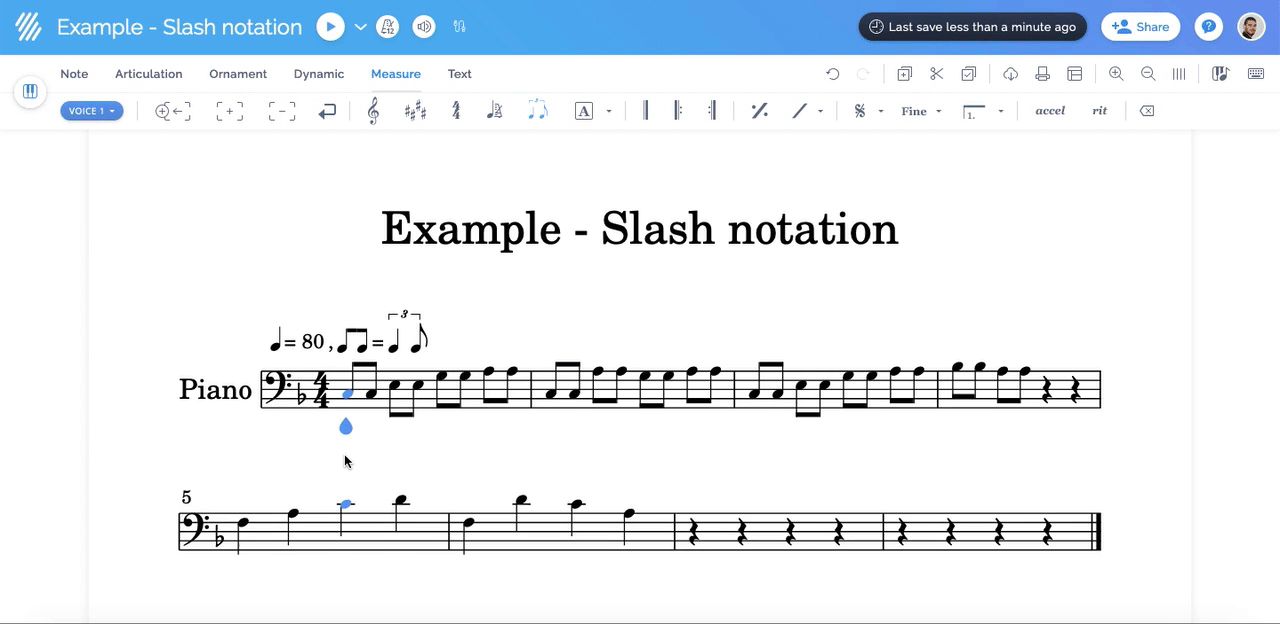
Task: Apply the Tuplet tool
Action: click(537, 110)
